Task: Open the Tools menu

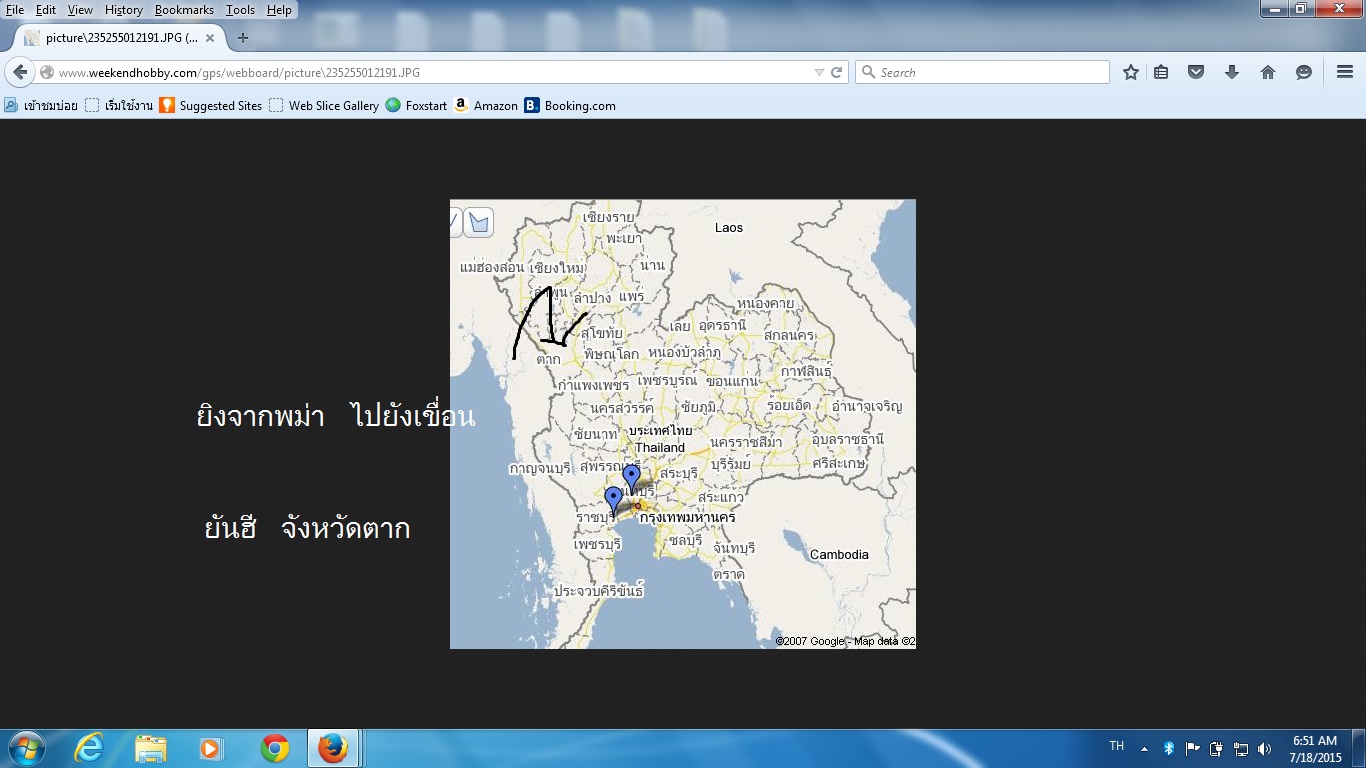Action: pos(240,10)
